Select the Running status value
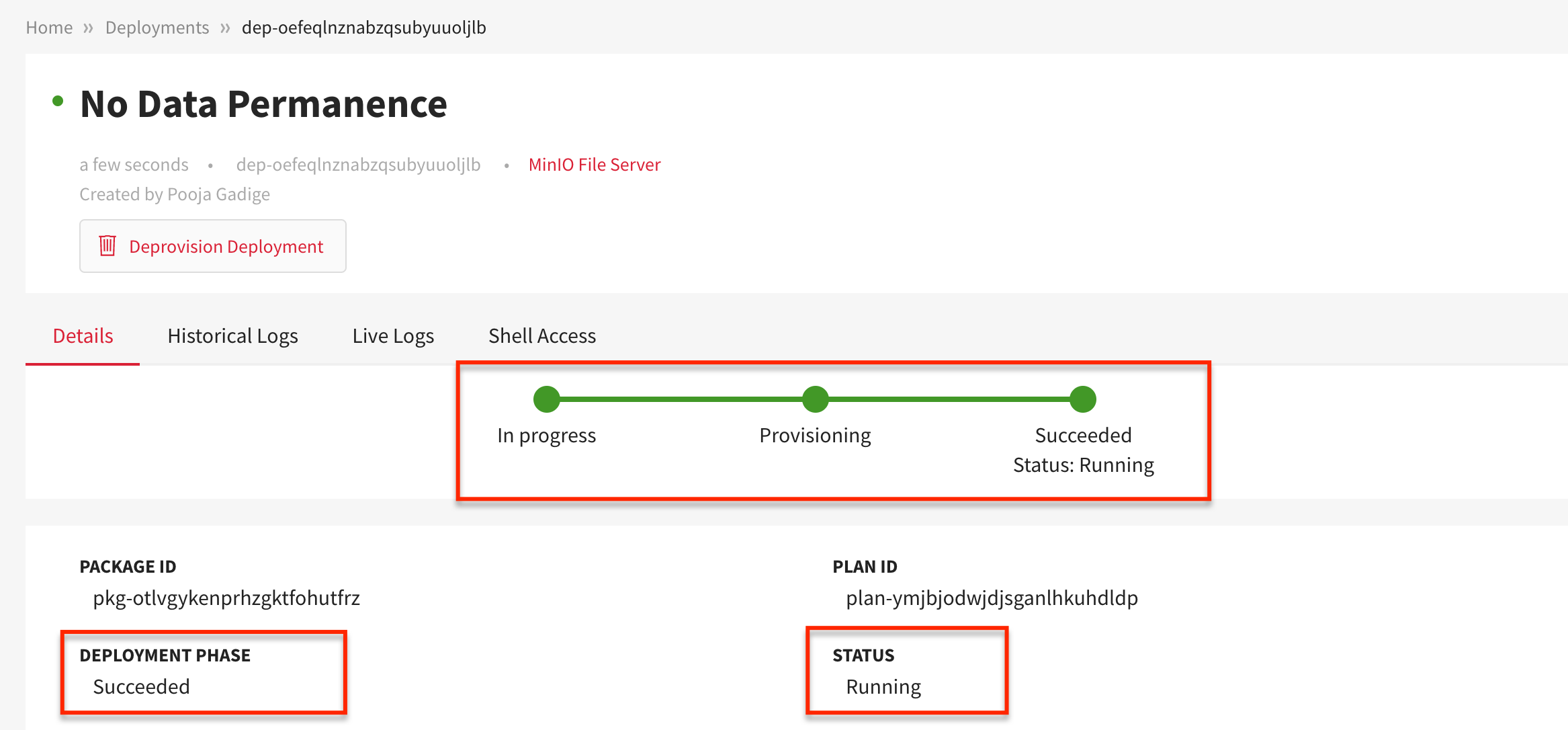 (883, 687)
